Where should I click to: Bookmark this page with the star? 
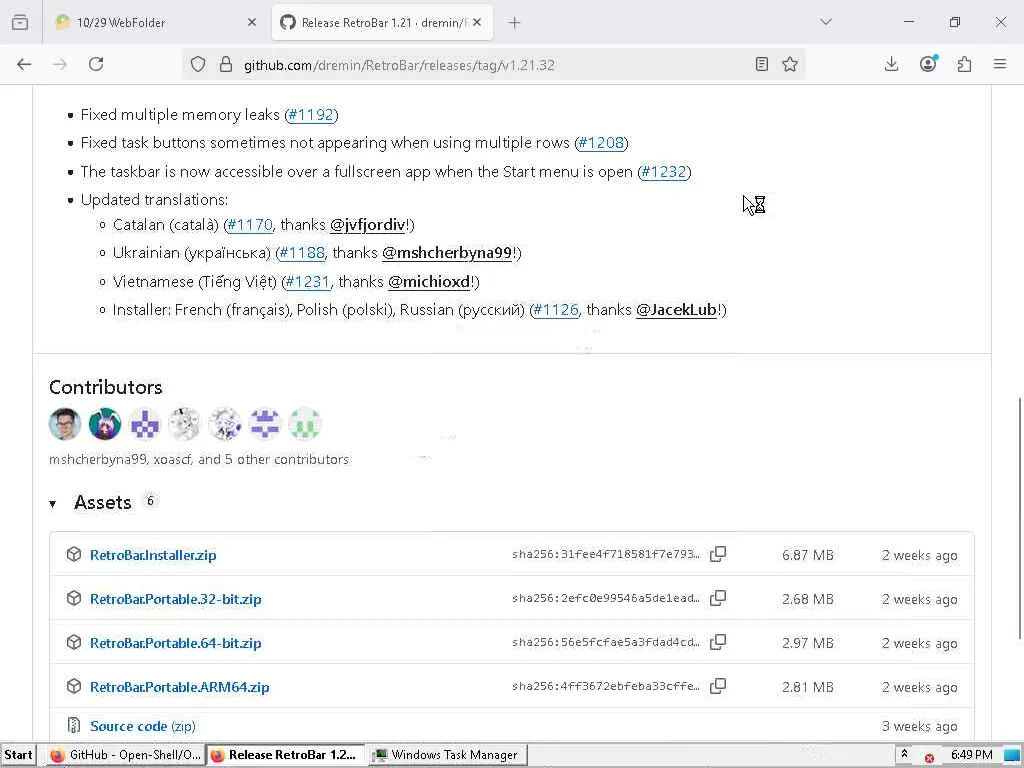[x=790, y=64]
